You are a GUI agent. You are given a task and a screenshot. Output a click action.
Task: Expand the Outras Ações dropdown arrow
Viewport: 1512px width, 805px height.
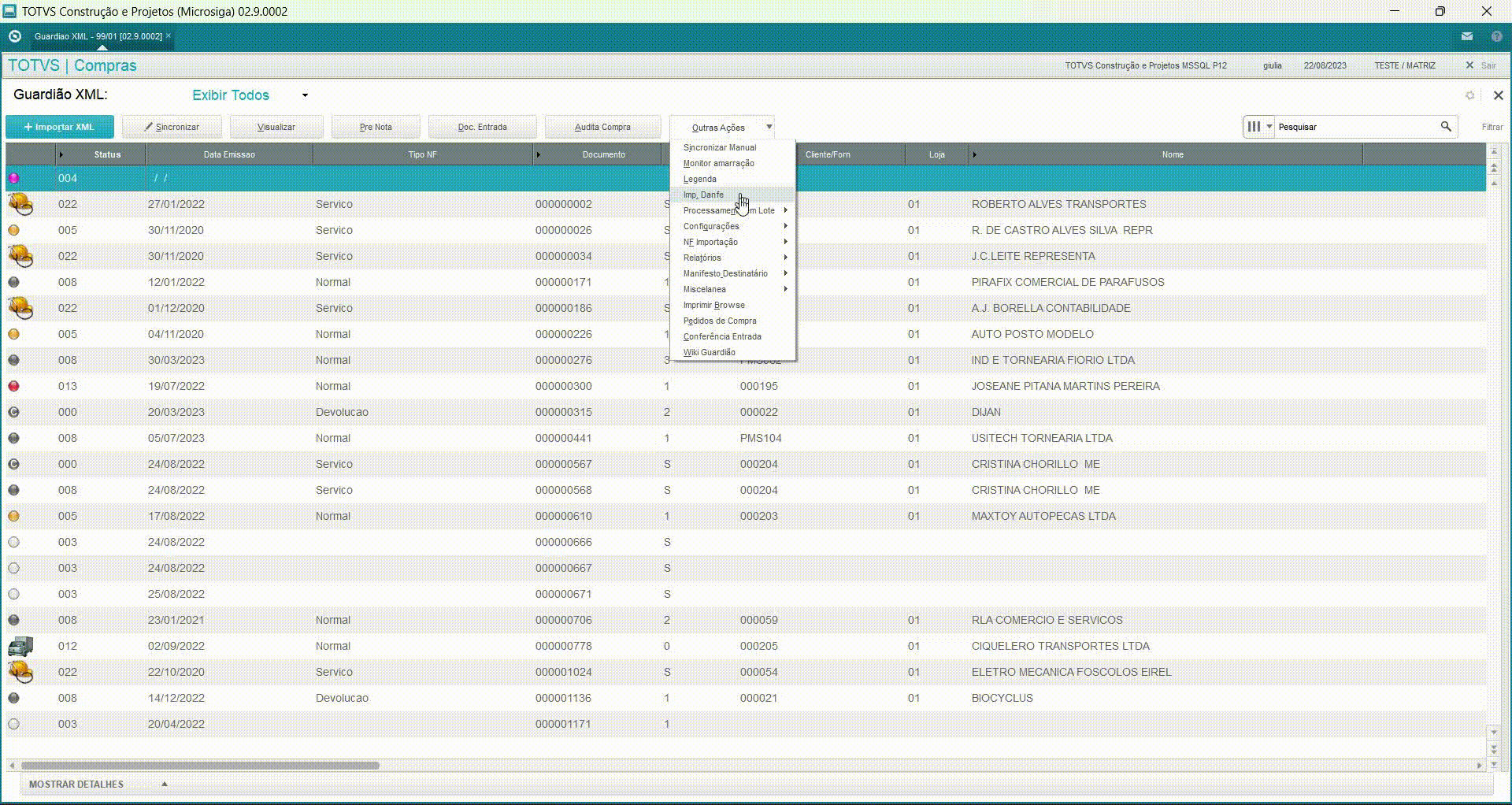tap(769, 127)
